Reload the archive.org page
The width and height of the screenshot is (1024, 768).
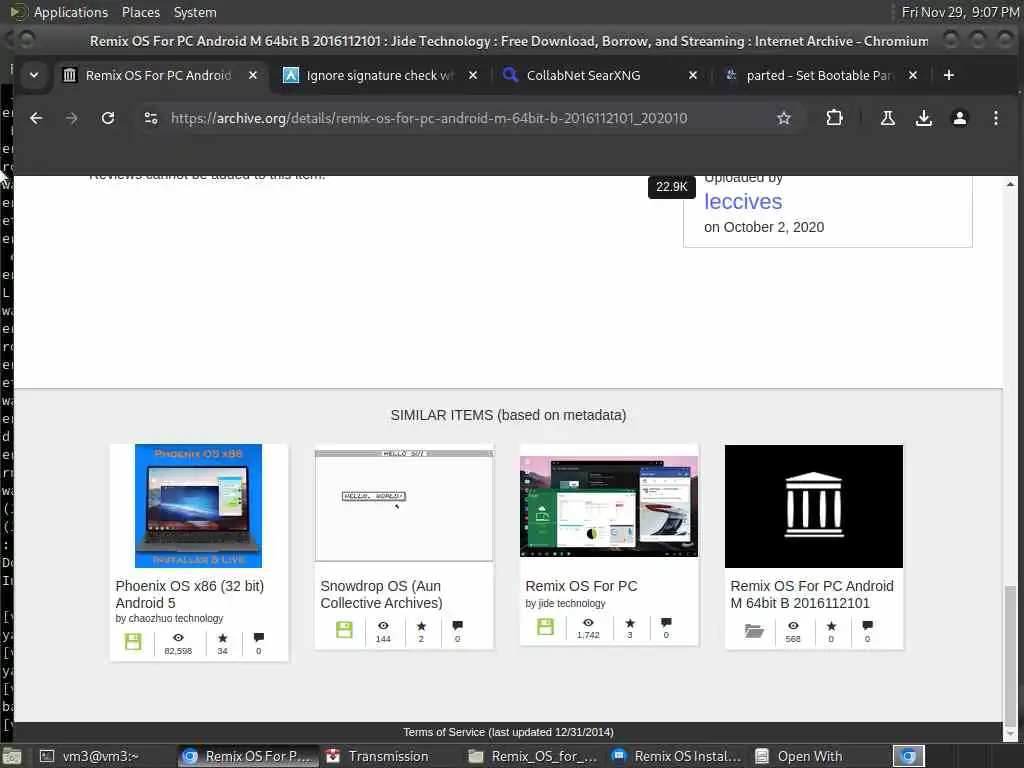108,118
